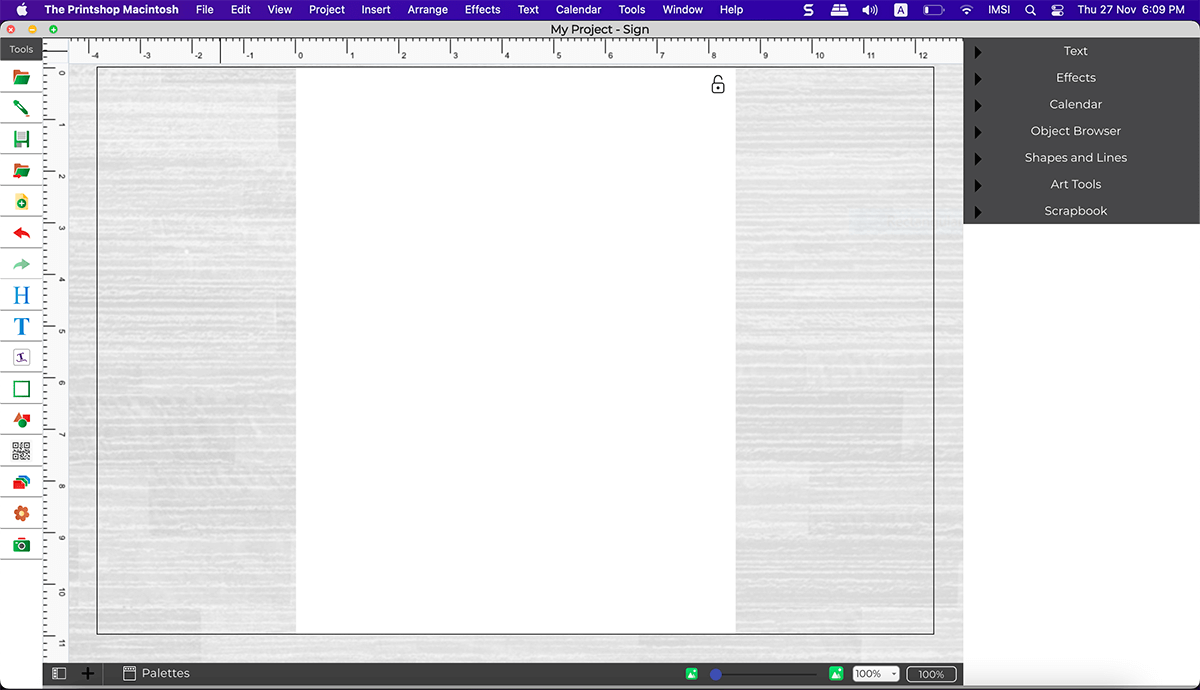The image size is (1200, 690).
Task: Click the zoom slider handle
Action: point(716,674)
